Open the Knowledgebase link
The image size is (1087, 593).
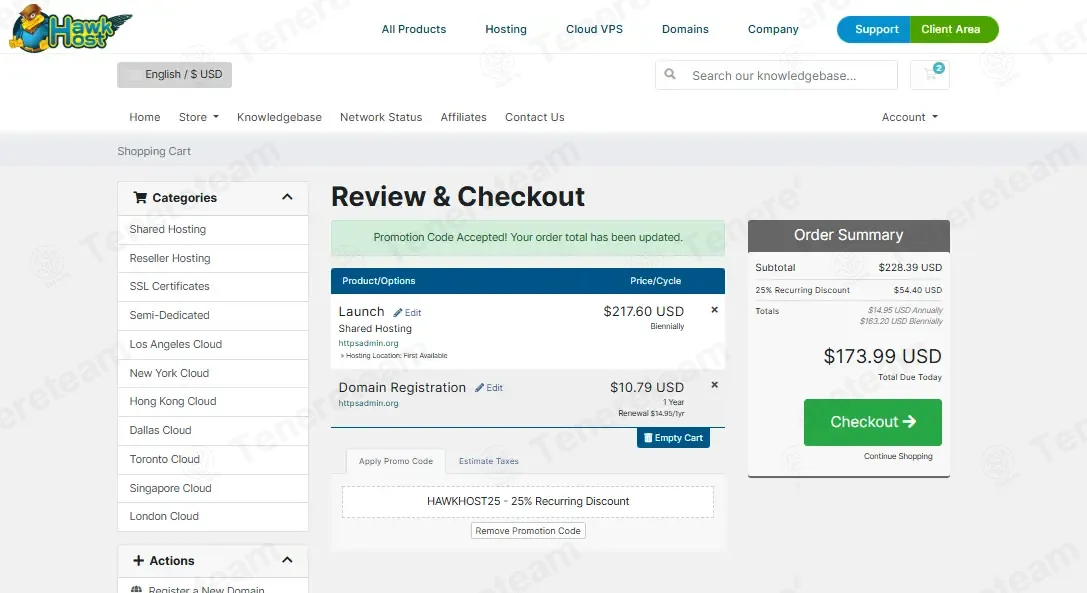coord(279,117)
